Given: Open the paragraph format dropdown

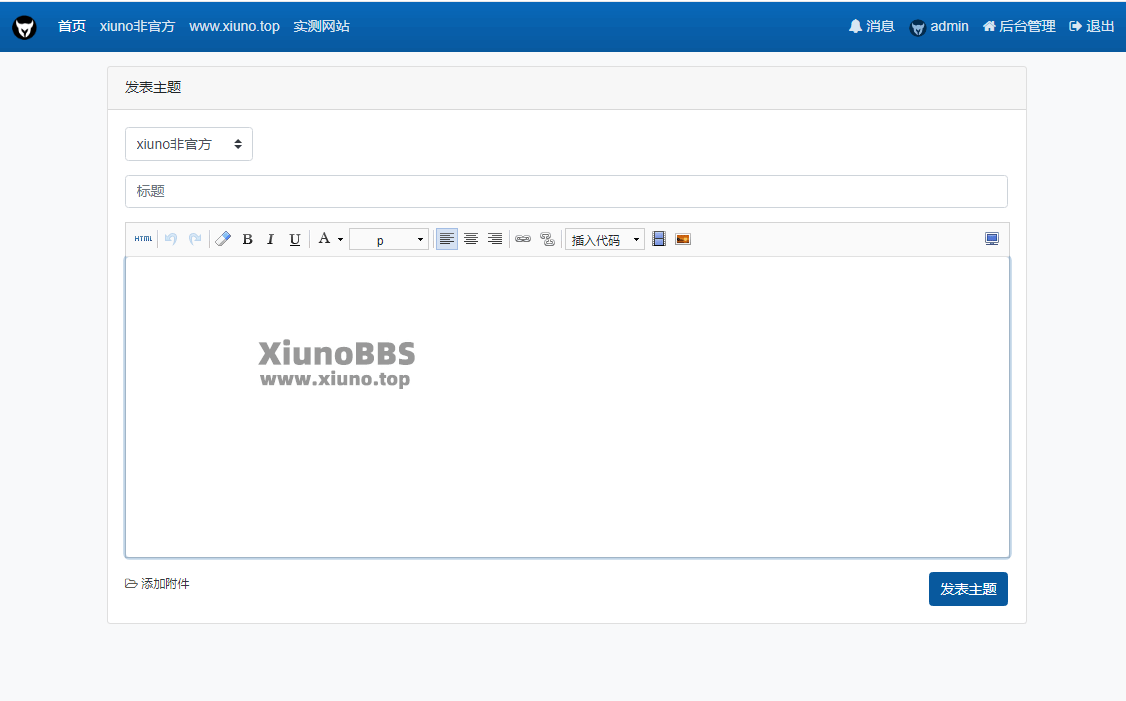Looking at the screenshot, I should (x=388, y=239).
